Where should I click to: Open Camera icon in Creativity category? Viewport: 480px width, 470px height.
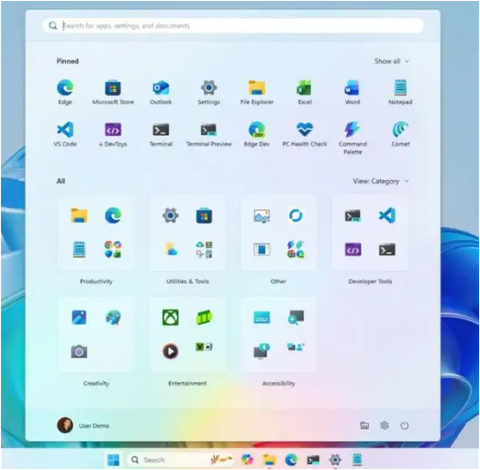tap(79, 351)
